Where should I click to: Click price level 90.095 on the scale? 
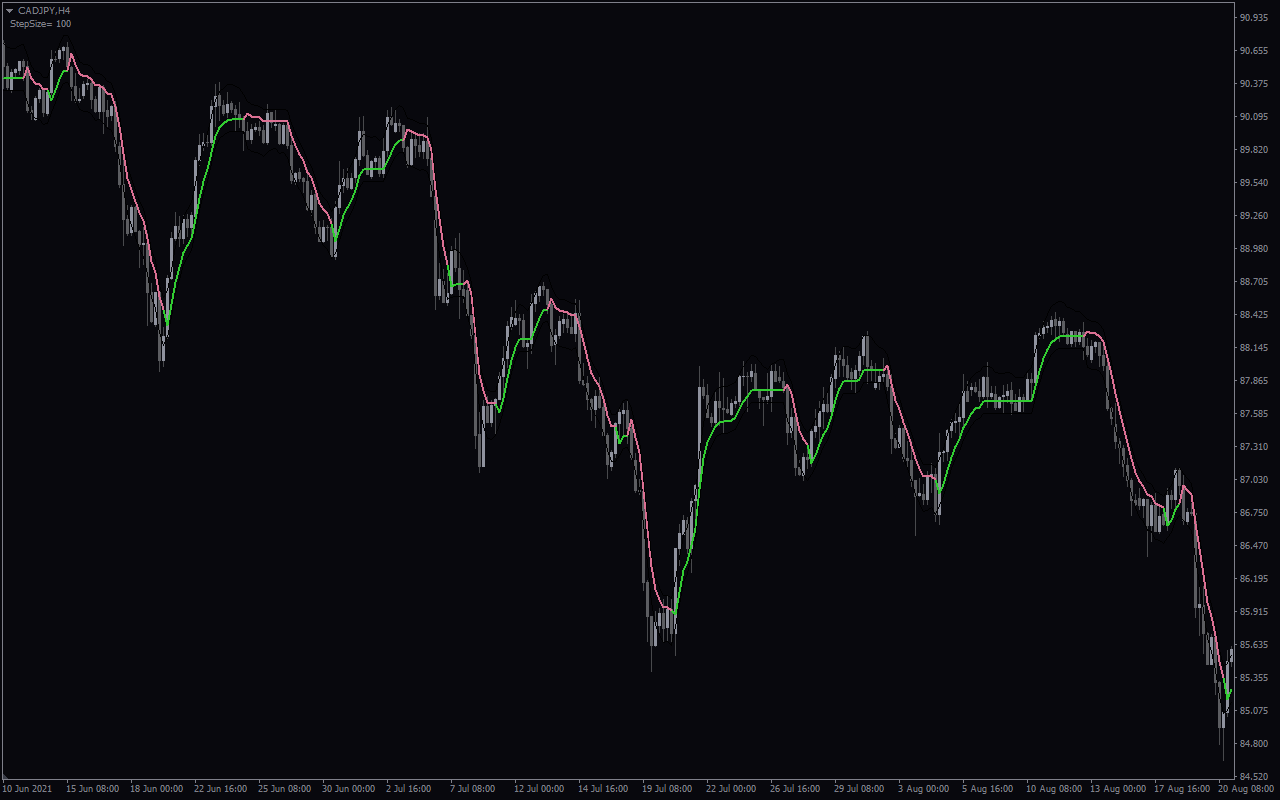pos(1254,117)
